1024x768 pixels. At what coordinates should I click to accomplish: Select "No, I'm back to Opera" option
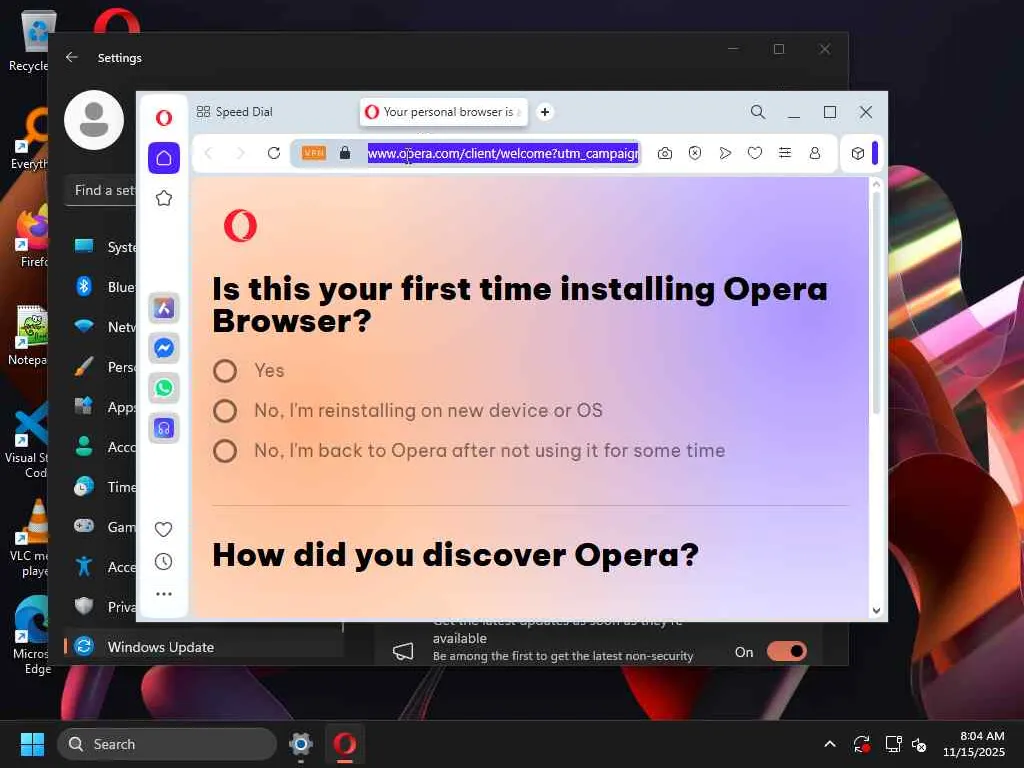pos(225,451)
